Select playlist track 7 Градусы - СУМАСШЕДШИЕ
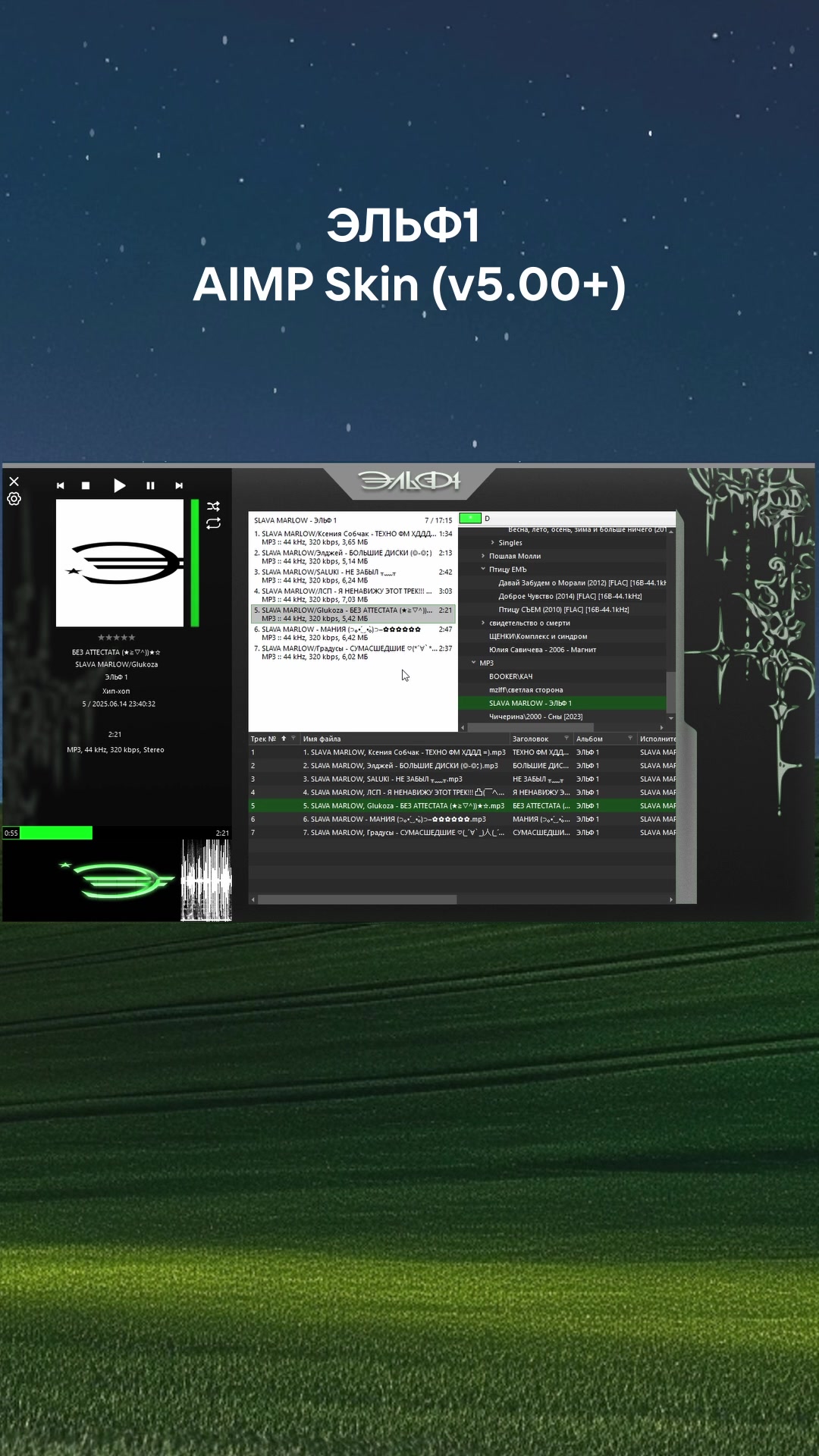819x1456 pixels. pyautogui.click(x=353, y=652)
